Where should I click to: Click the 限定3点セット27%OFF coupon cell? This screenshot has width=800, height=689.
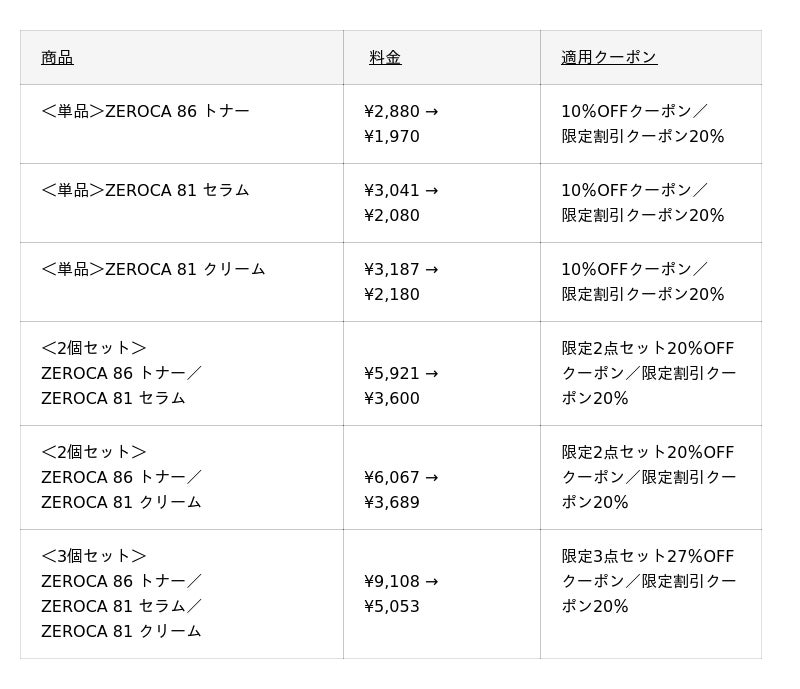[648, 581]
